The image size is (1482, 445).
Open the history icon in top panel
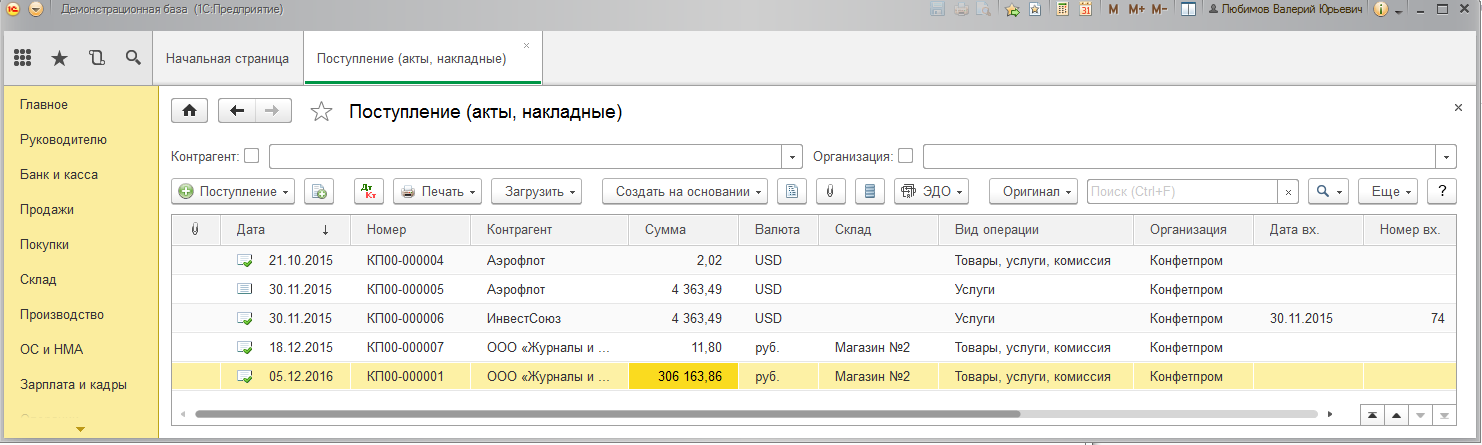[x=96, y=58]
